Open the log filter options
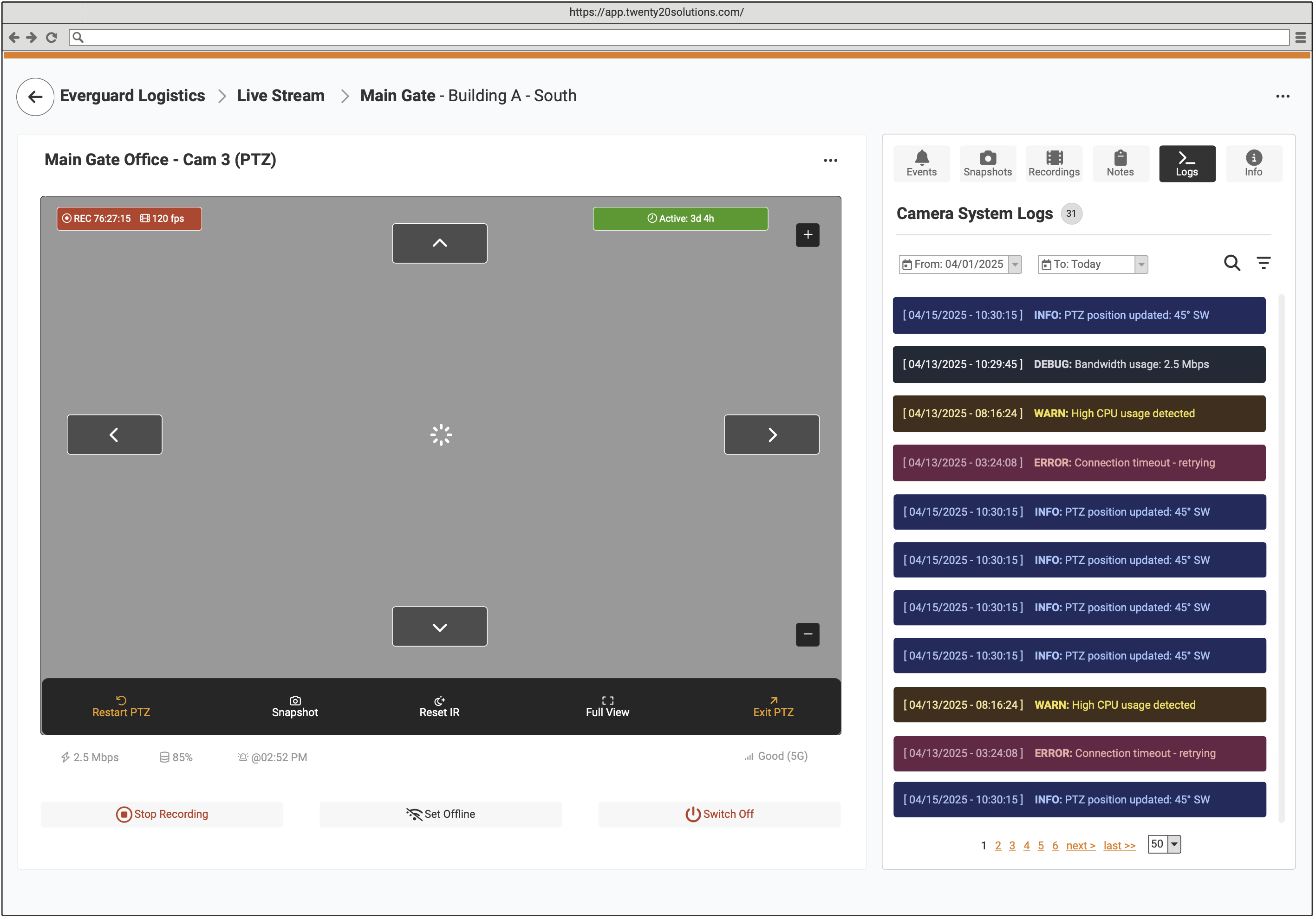This screenshot has height=919, width=1316. [x=1264, y=264]
